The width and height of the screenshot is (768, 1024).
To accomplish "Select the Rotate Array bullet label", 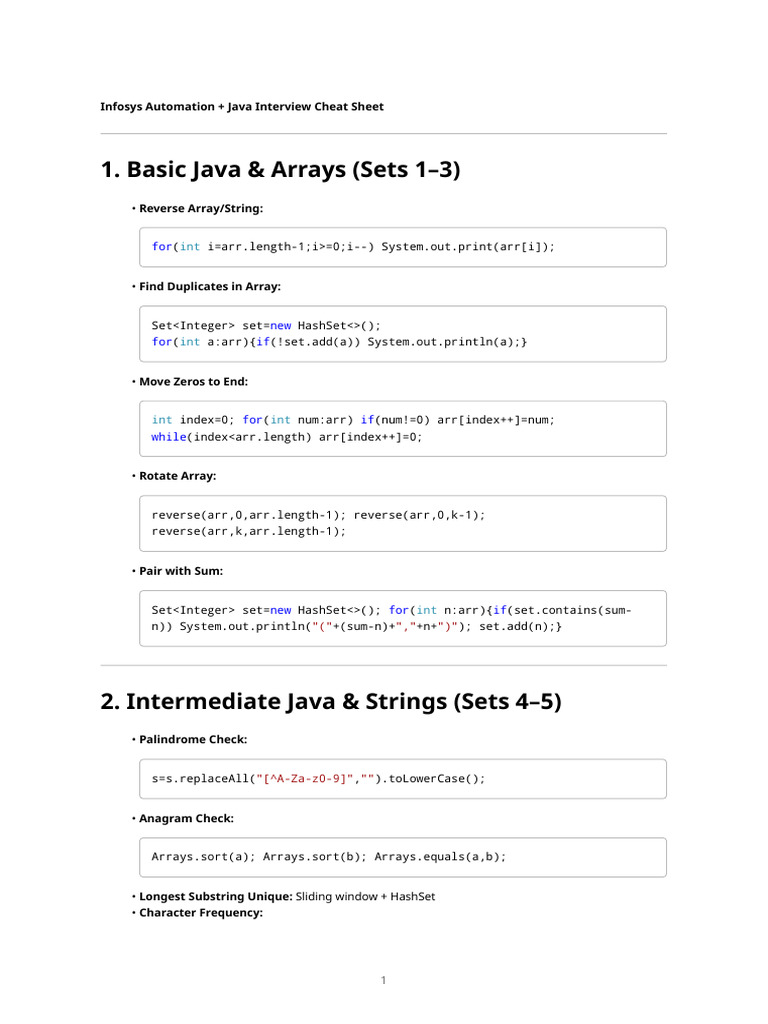I will [x=177, y=476].
